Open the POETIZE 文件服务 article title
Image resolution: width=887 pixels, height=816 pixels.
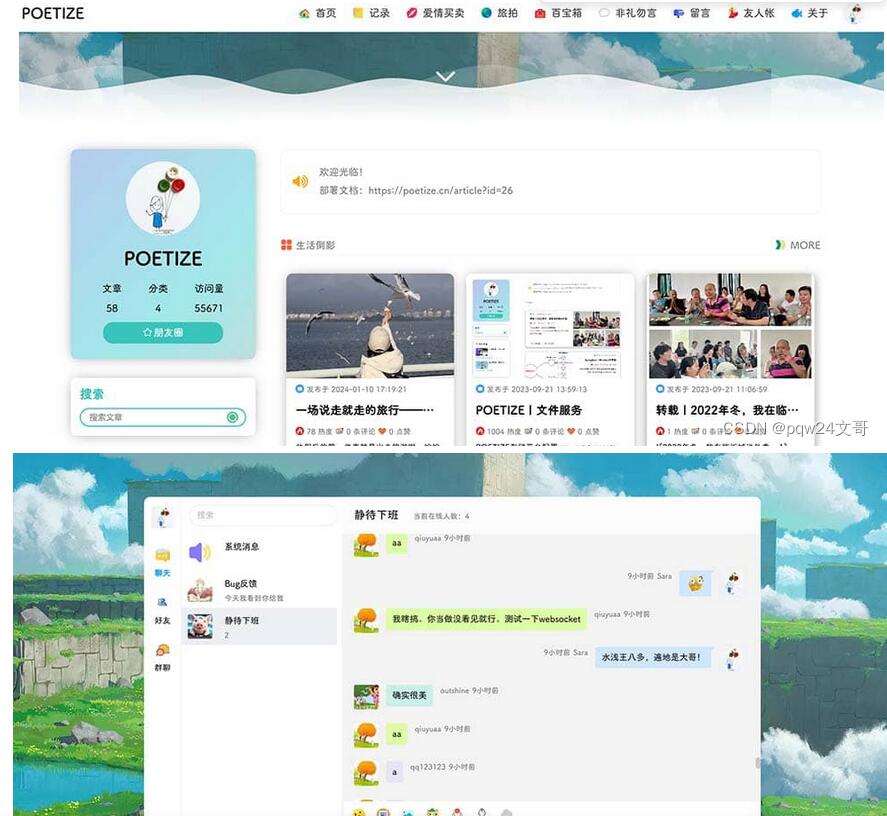coord(529,410)
